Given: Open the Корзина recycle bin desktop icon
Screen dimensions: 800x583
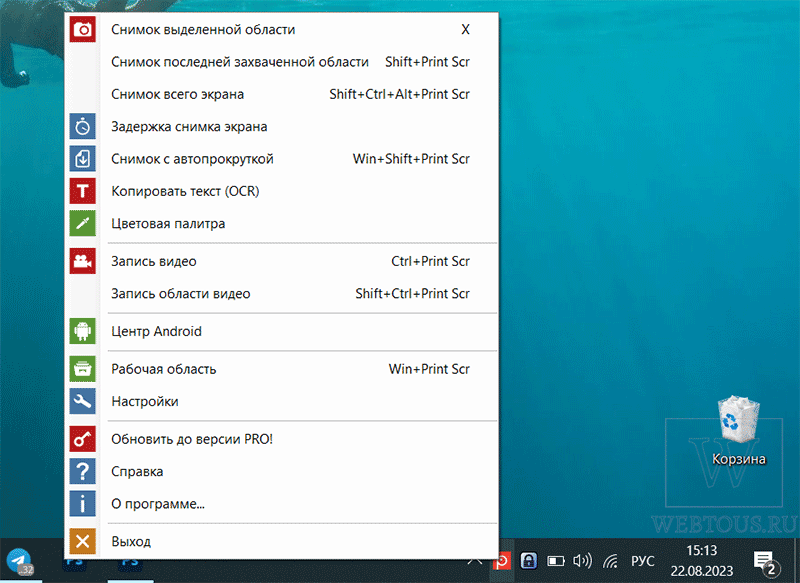Looking at the screenshot, I should click(738, 431).
